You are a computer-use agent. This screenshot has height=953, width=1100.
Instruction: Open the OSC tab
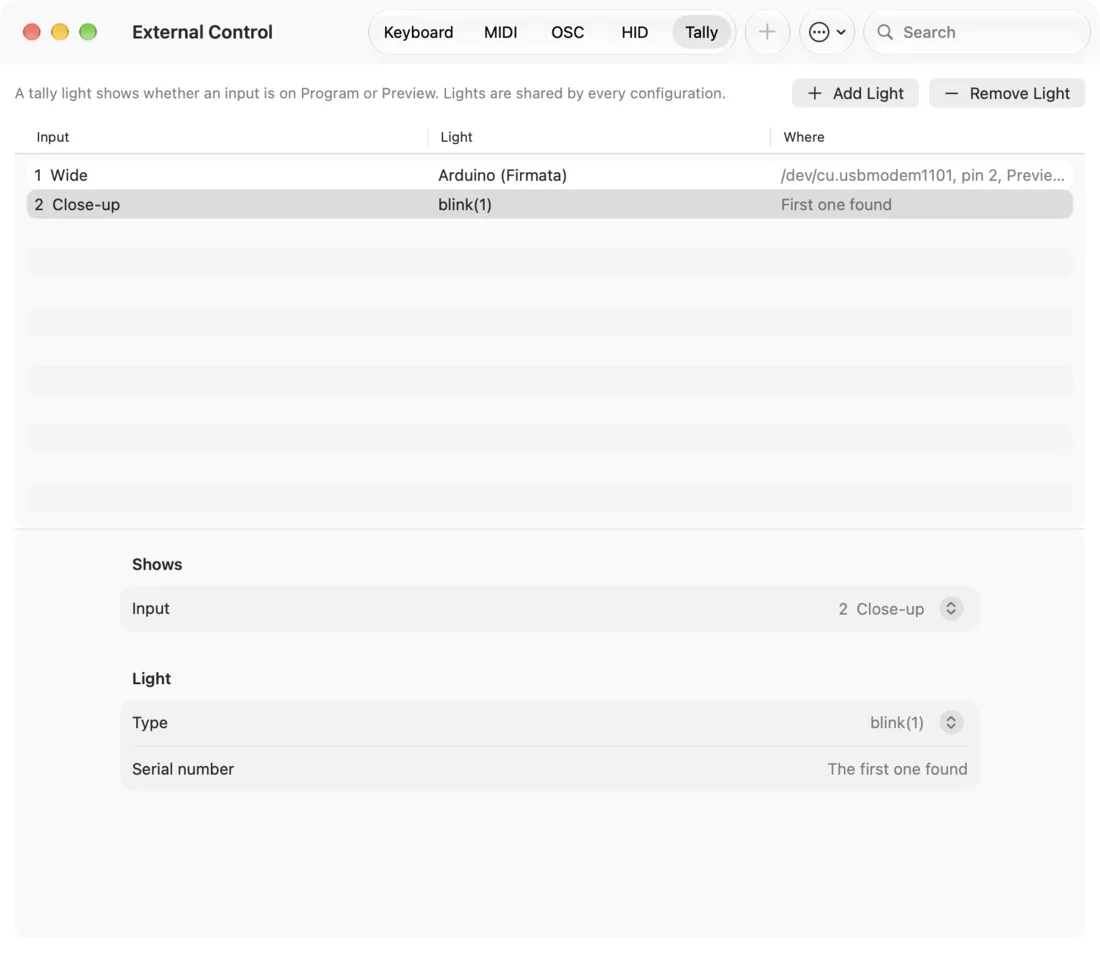(568, 32)
